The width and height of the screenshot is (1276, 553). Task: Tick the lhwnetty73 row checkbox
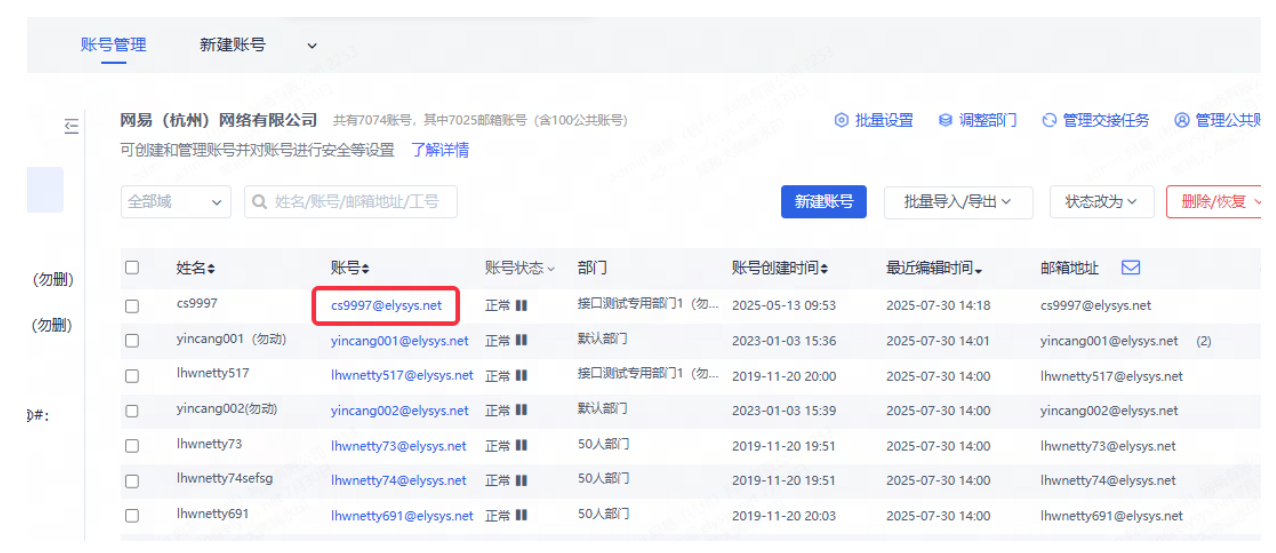tap(132, 446)
